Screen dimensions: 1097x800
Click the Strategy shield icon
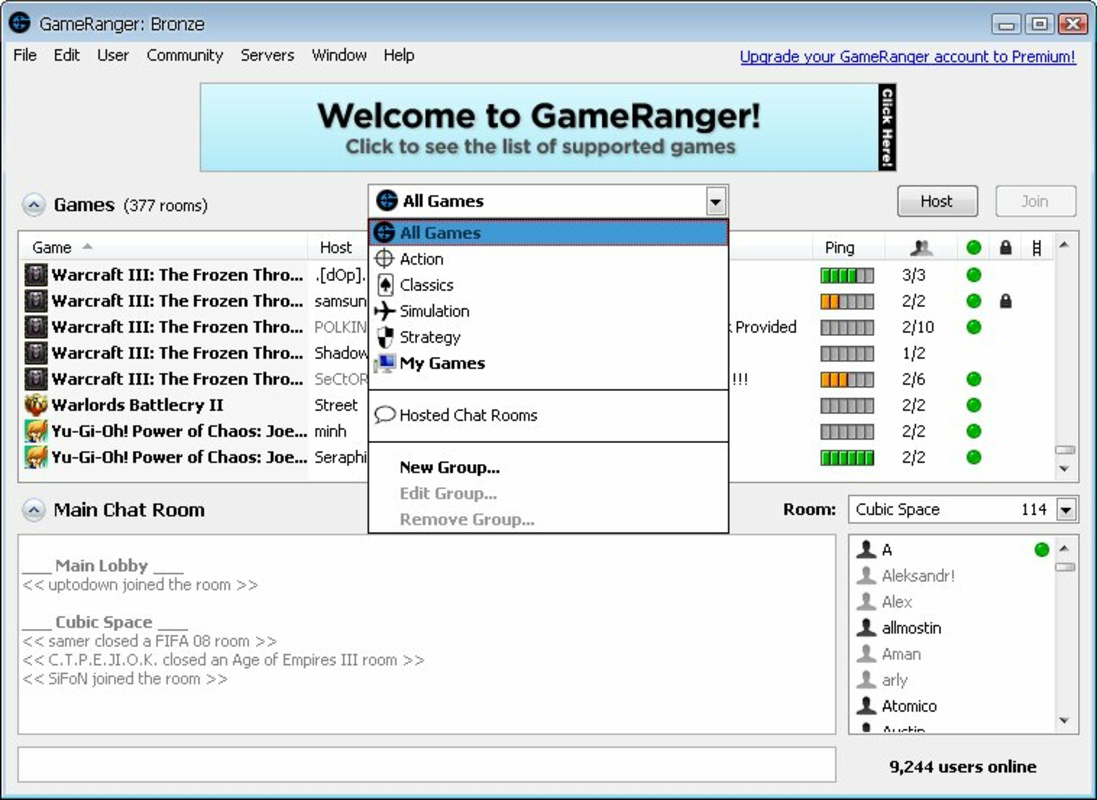[385, 337]
